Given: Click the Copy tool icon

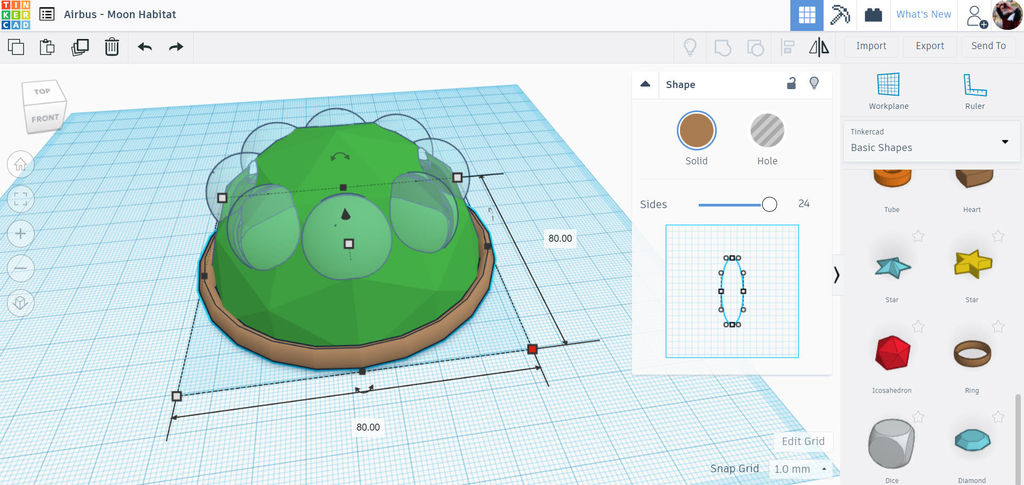Looking at the screenshot, I should point(16,47).
